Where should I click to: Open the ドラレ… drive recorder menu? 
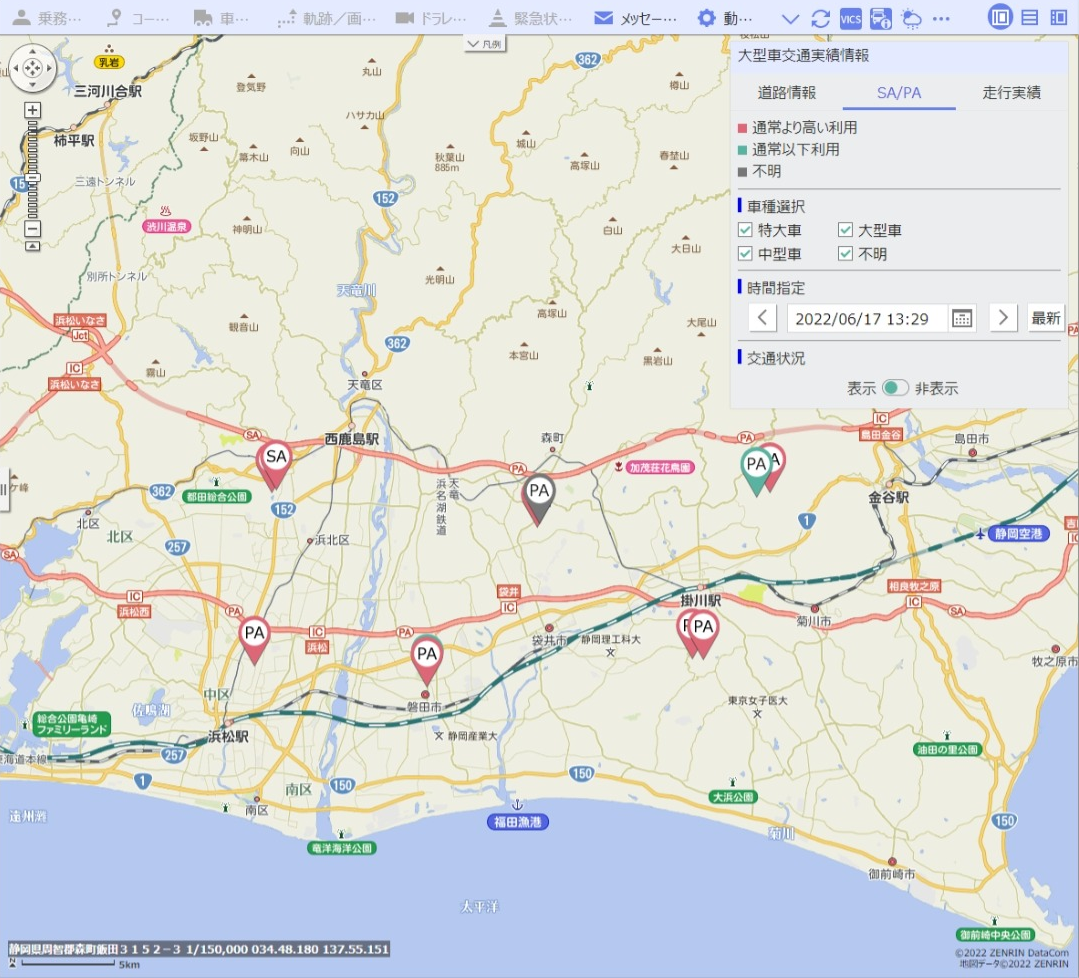click(431, 18)
